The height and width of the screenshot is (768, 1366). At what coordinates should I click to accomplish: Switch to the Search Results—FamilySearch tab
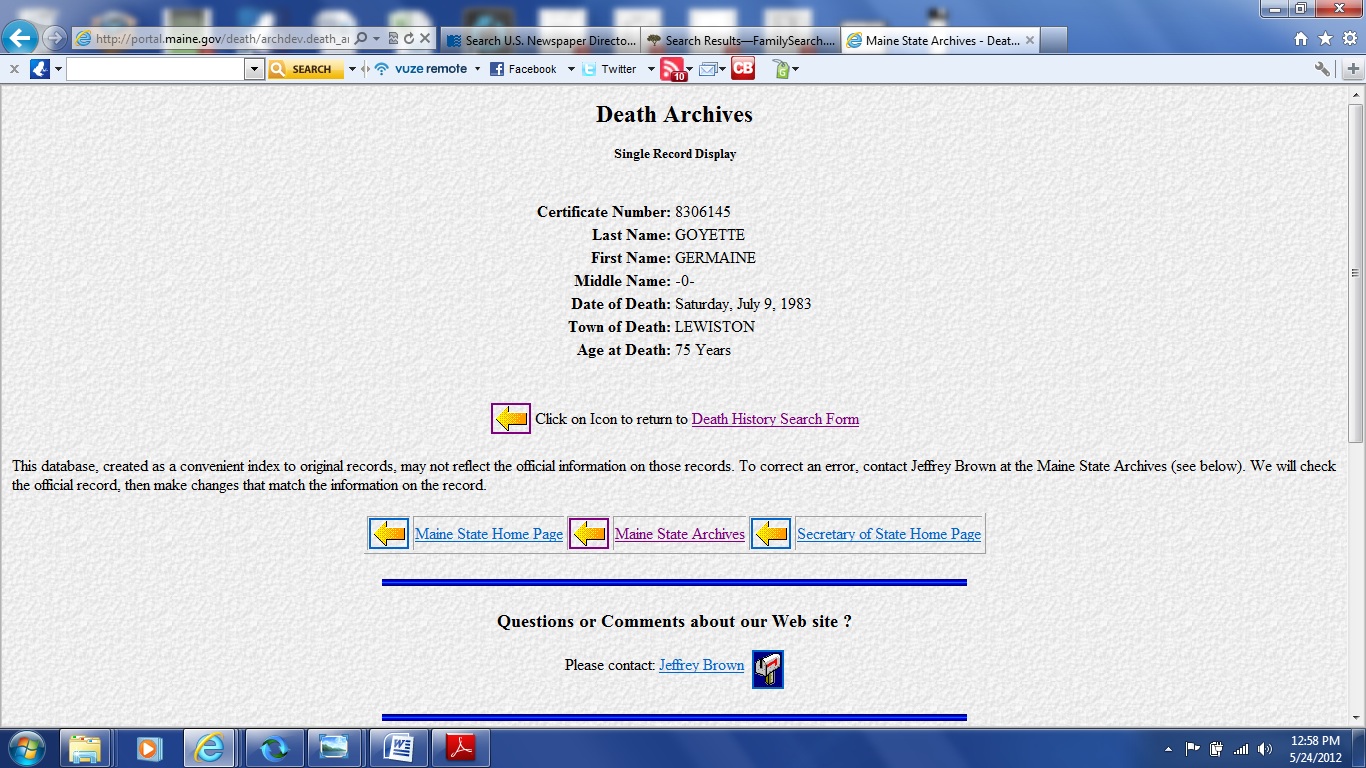coord(742,40)
